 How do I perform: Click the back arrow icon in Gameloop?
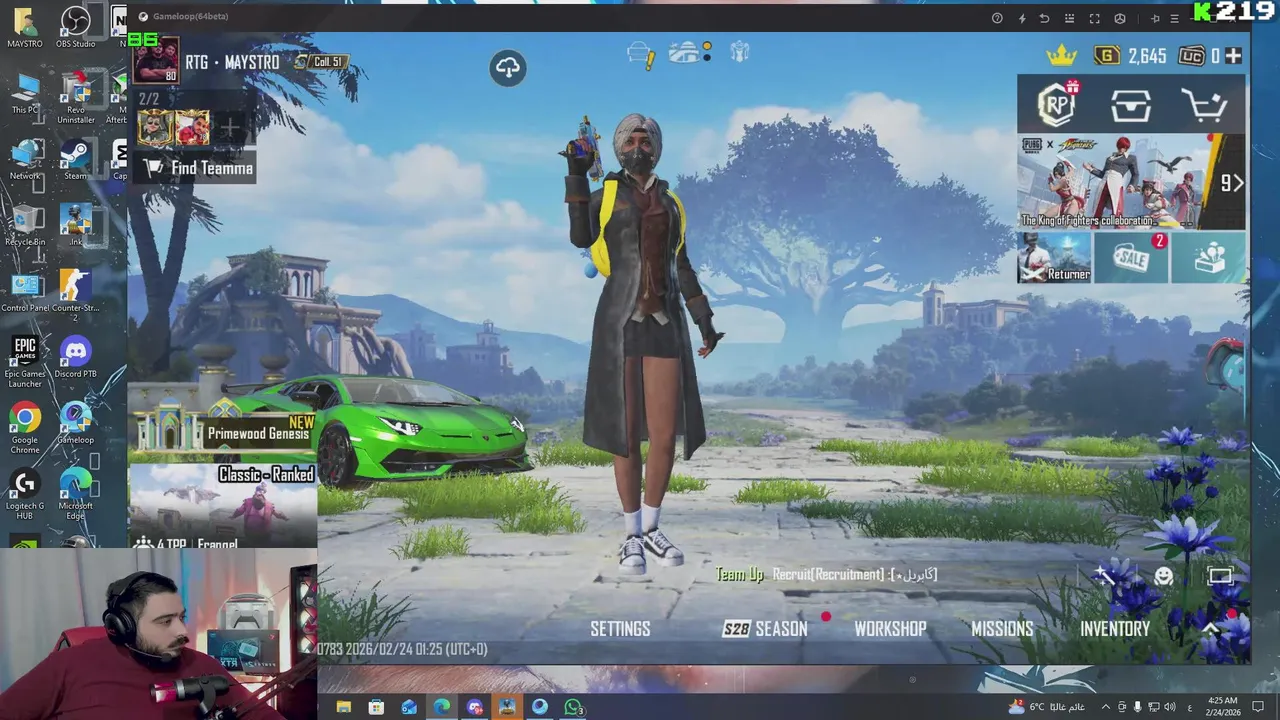(1045, 18)
